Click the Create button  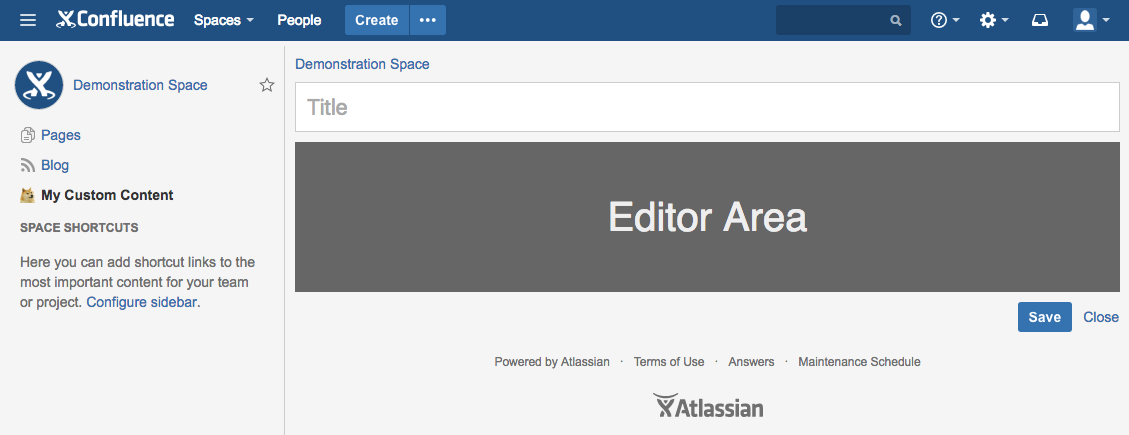[x=377, y=20]
